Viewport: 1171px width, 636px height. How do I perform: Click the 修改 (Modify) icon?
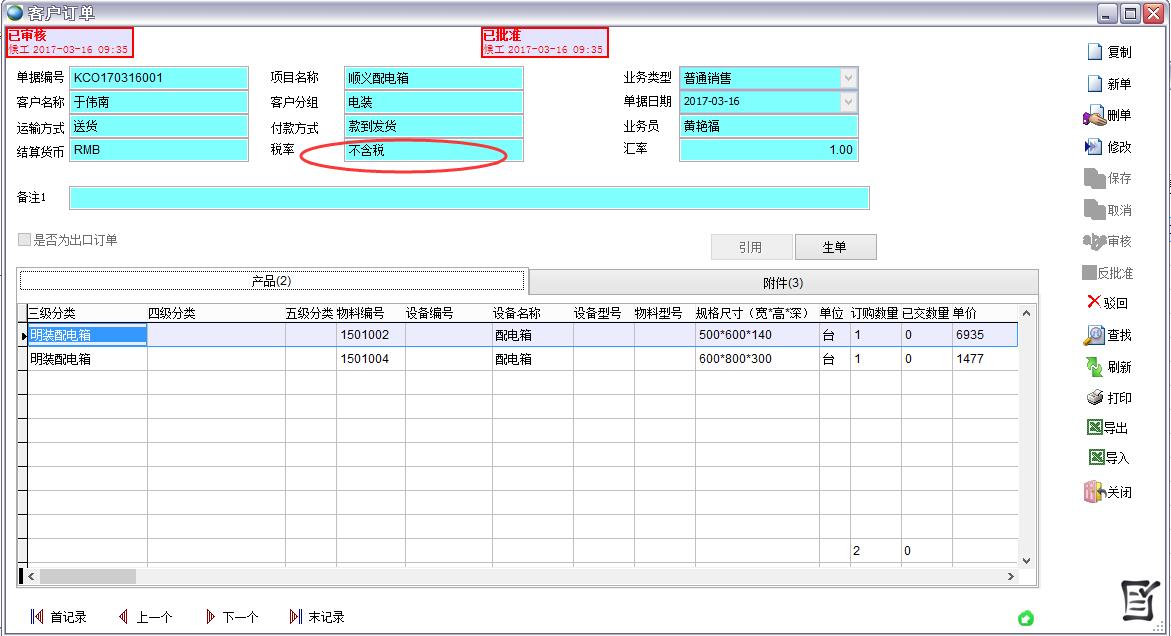tap(1110, 146)
